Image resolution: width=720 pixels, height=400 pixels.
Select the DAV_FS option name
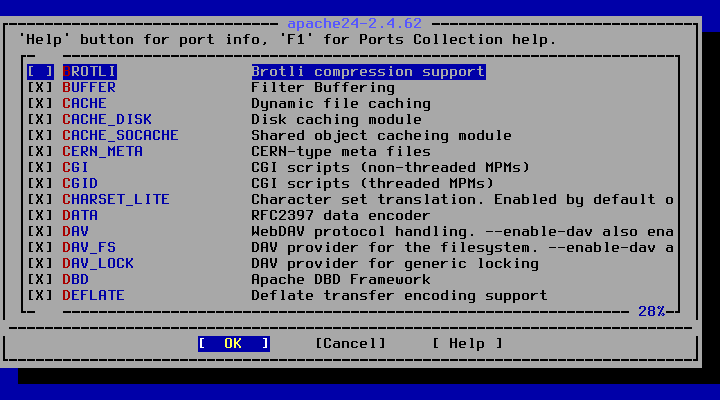(x=89, y=248)
